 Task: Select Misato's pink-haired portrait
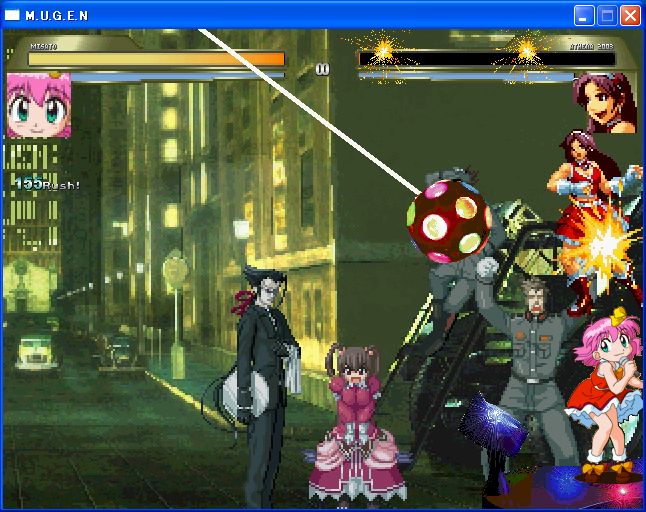39,105
